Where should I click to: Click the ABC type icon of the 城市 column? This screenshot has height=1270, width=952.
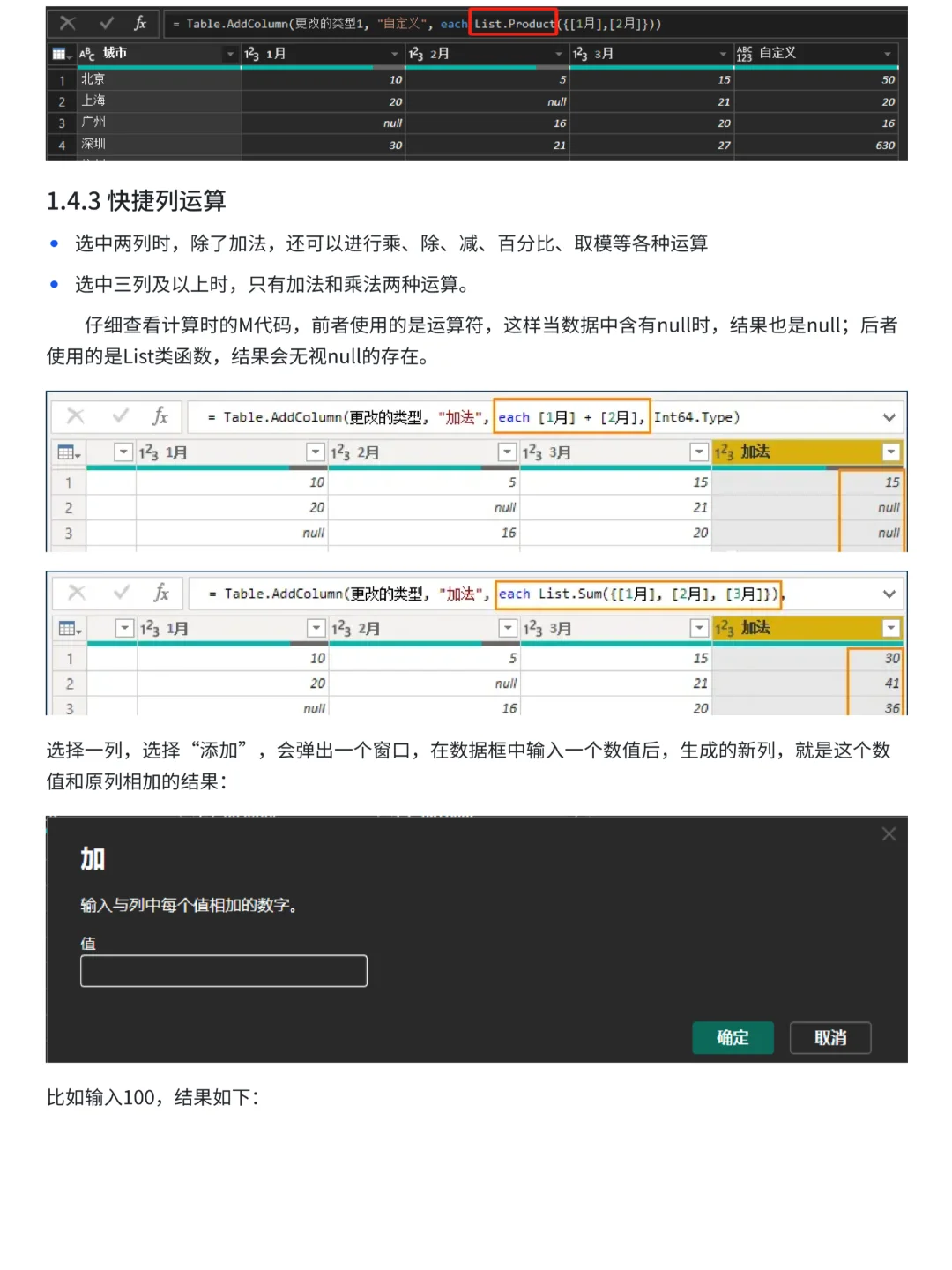[87, 54]
